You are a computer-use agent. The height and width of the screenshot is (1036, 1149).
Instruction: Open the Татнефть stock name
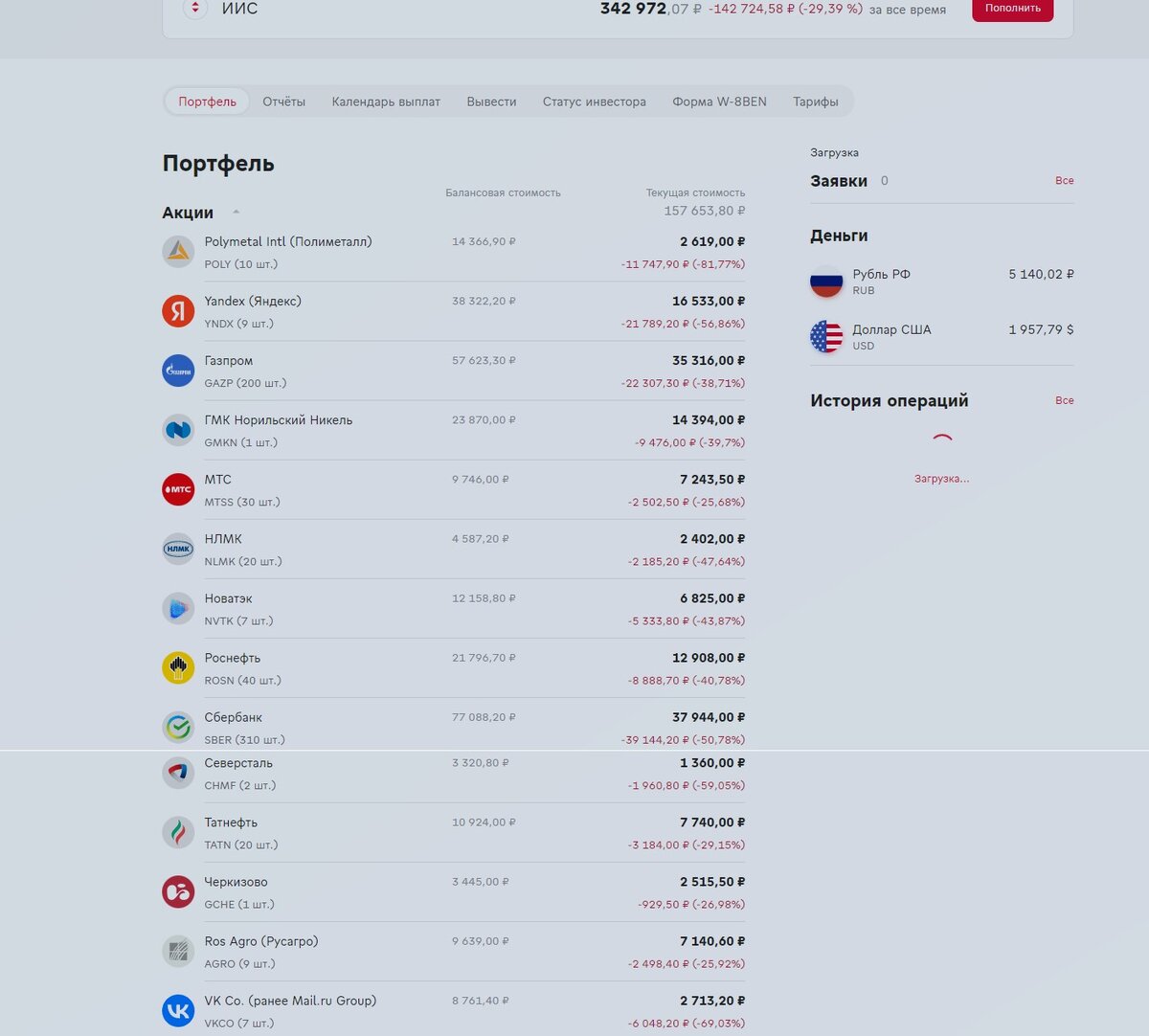point(231,822)
